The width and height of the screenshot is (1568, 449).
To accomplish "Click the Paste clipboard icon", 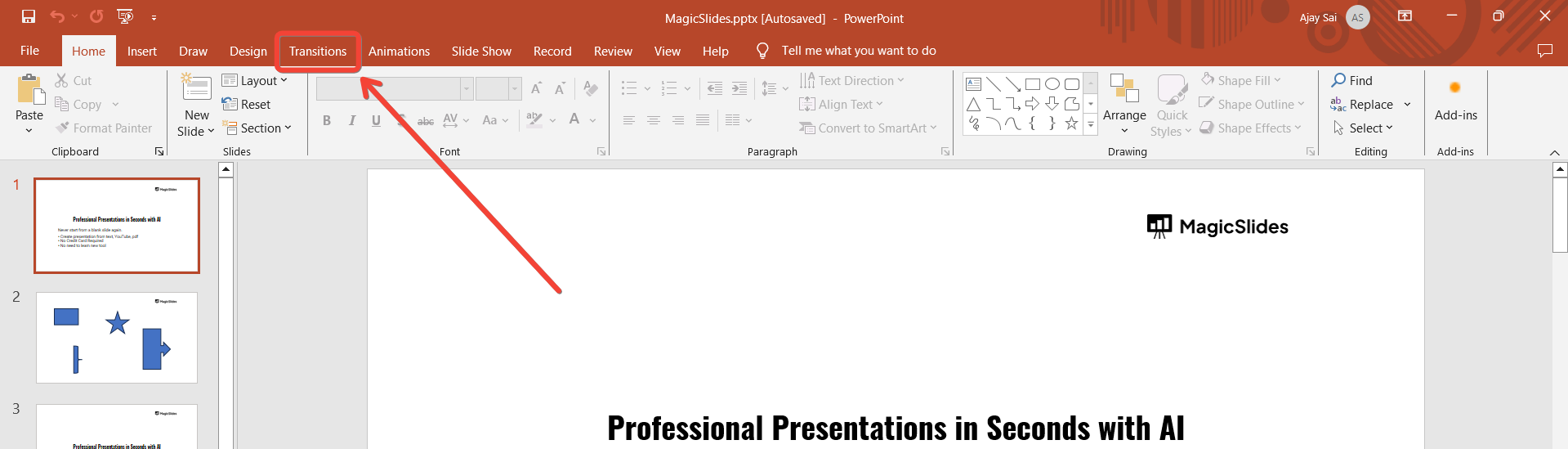I will coord(30,90).
